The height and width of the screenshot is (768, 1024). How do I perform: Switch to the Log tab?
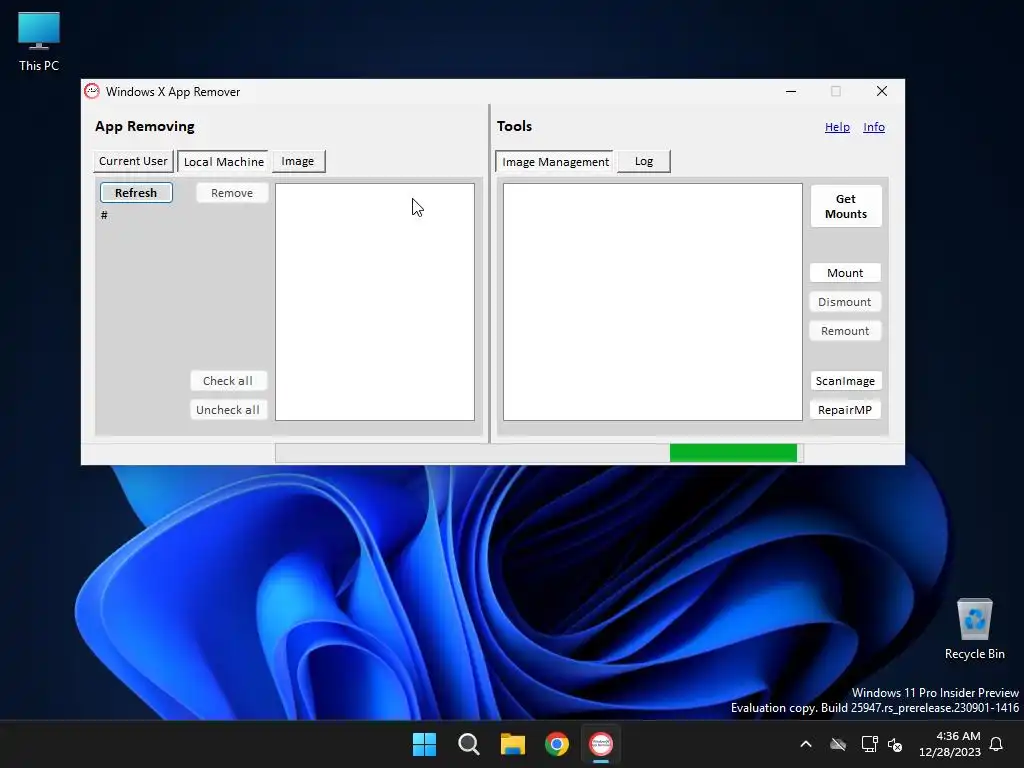(x=644, y=161)
